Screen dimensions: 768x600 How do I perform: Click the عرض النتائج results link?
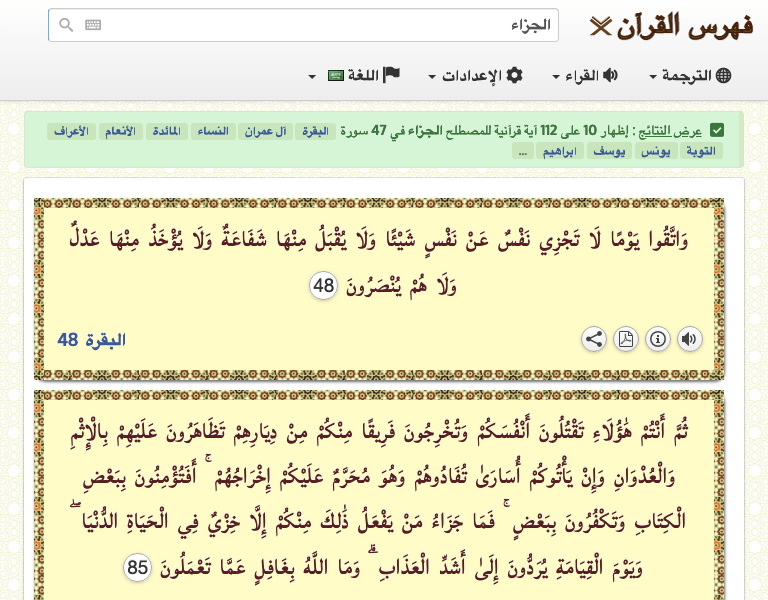670,131
